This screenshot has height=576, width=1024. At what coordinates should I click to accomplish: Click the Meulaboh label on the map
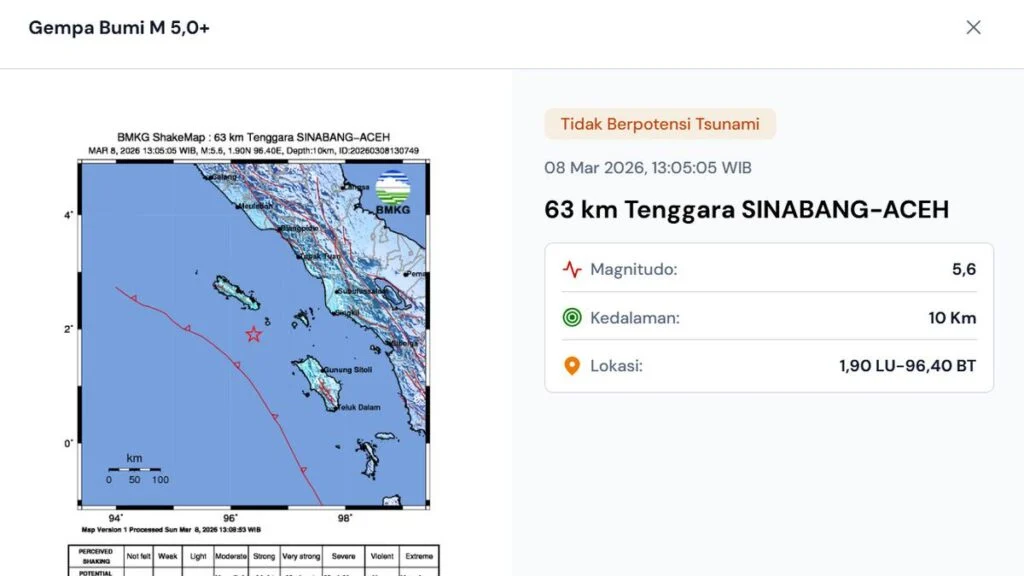256,206
